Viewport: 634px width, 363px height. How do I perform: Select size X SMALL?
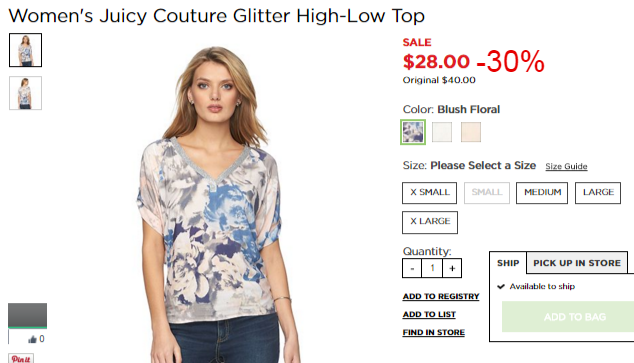429,193
